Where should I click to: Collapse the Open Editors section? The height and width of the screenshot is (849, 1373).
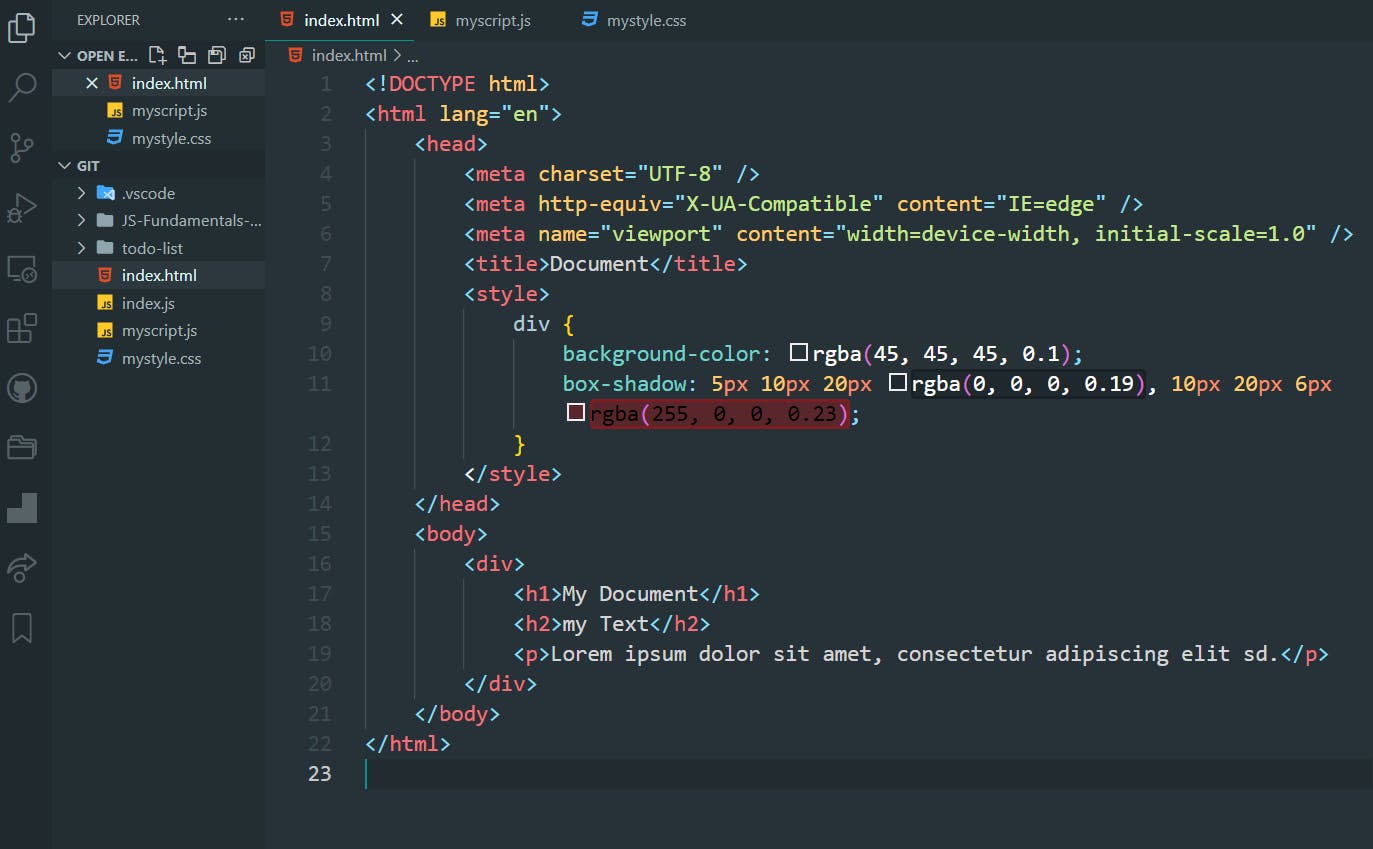click(x=65, y=56)
